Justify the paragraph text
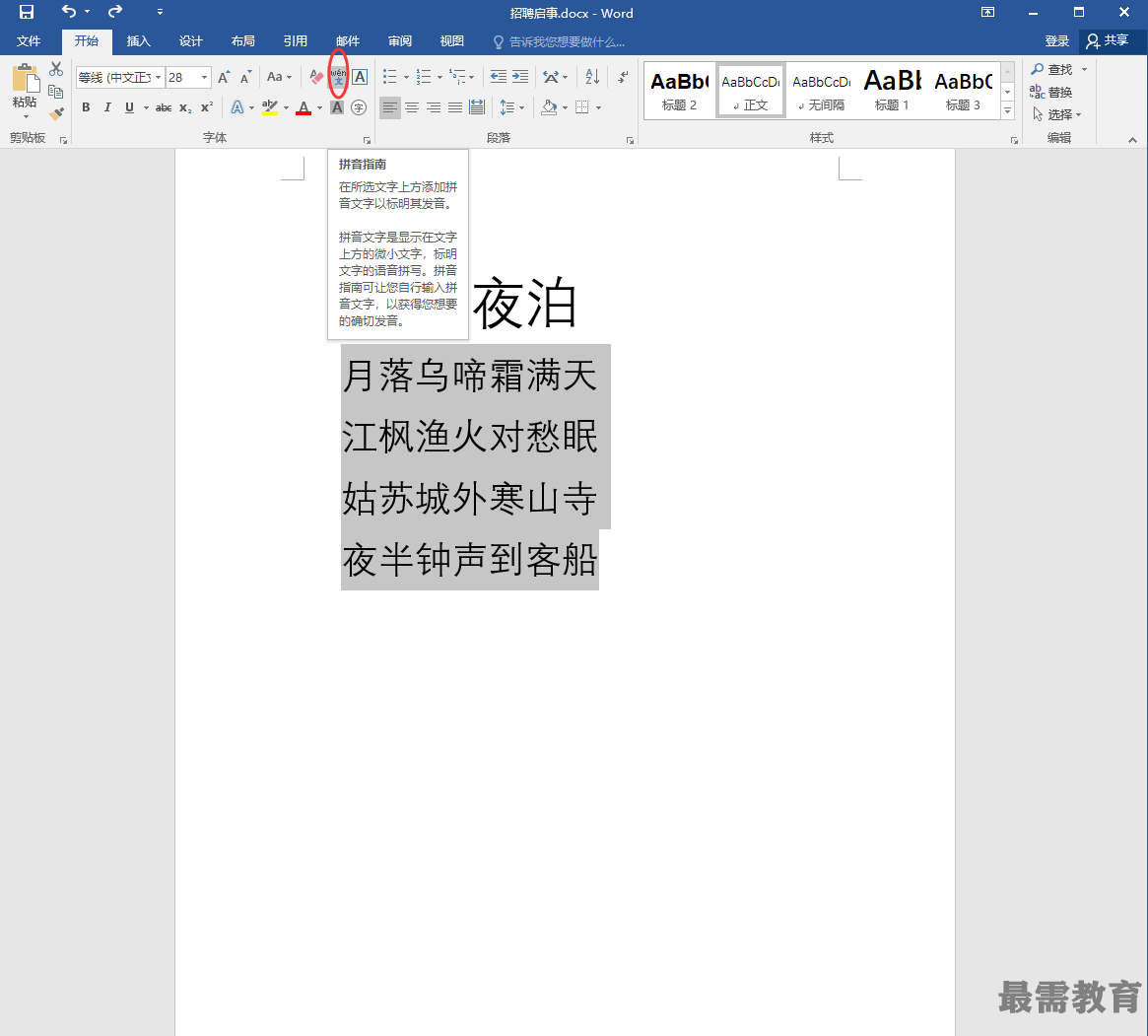1148x1036 pixels. [454, 107]
